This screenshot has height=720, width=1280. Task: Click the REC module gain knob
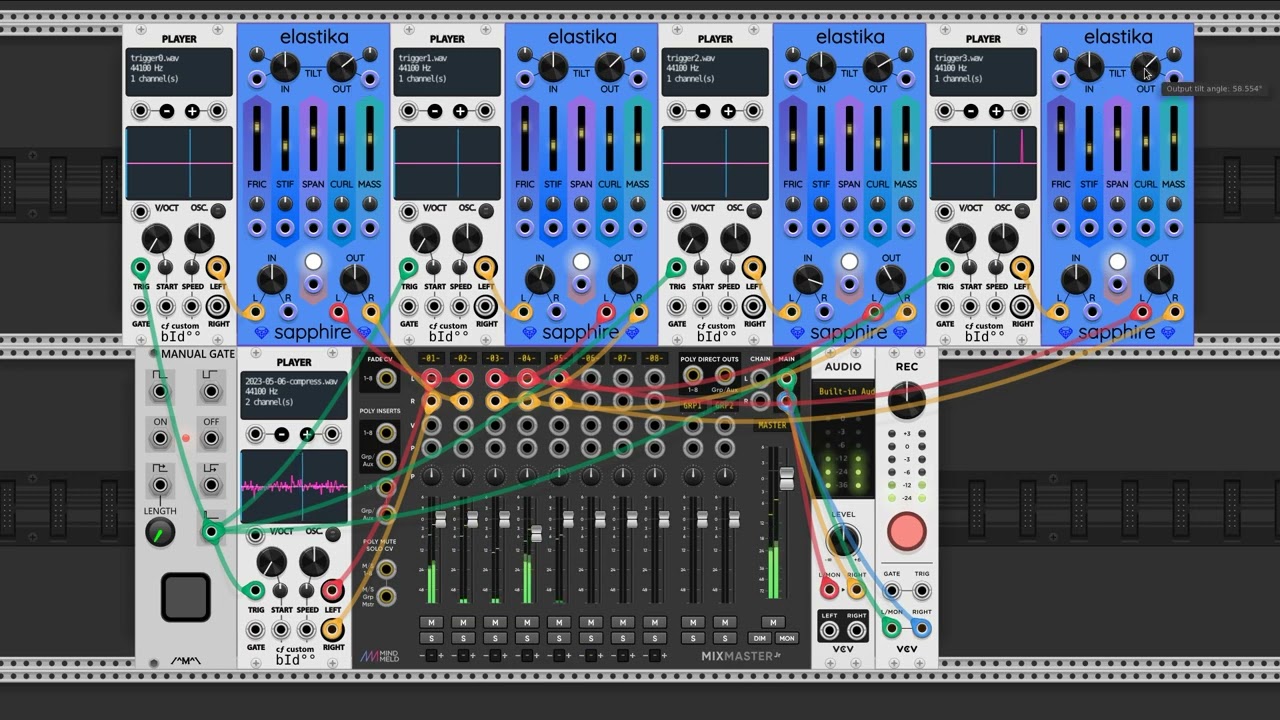tap(907, 399)
